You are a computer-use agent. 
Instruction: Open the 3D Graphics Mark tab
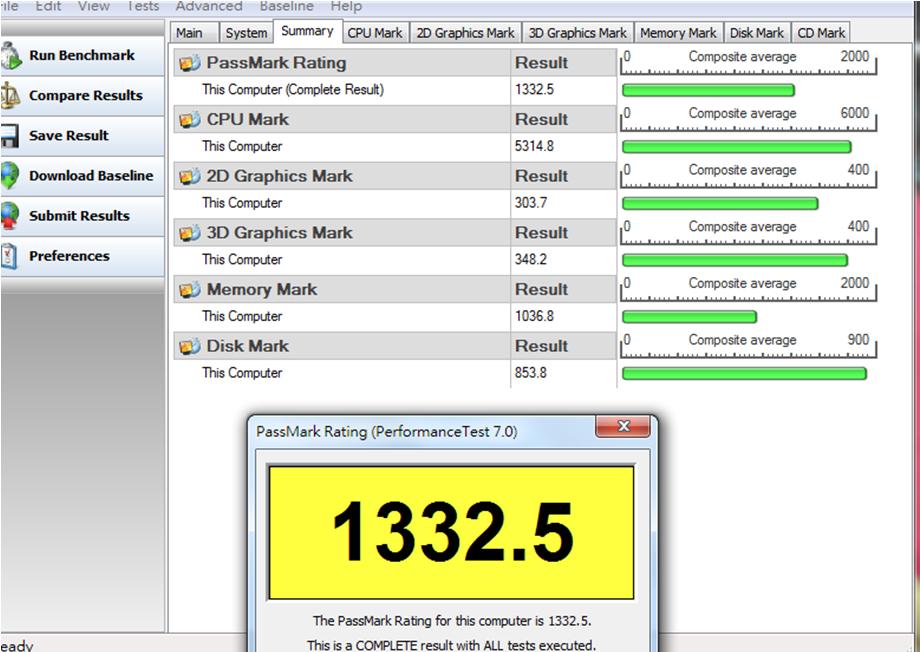point(578,33)
